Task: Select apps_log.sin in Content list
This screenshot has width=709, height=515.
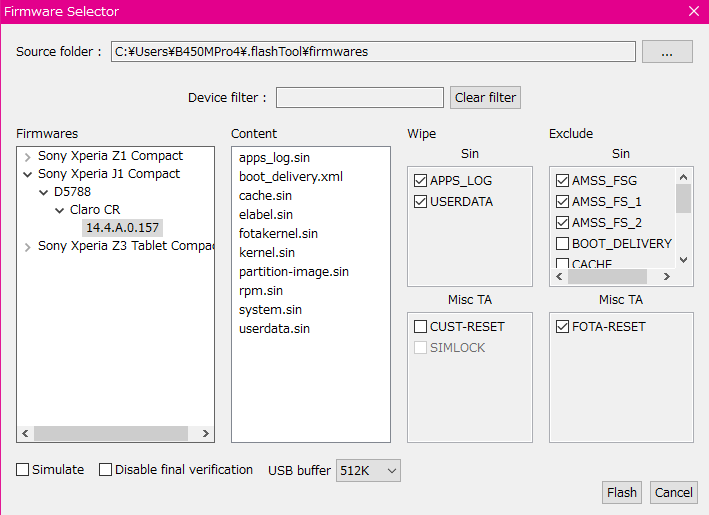Action: pyautogui.click(x=274, y=157)
